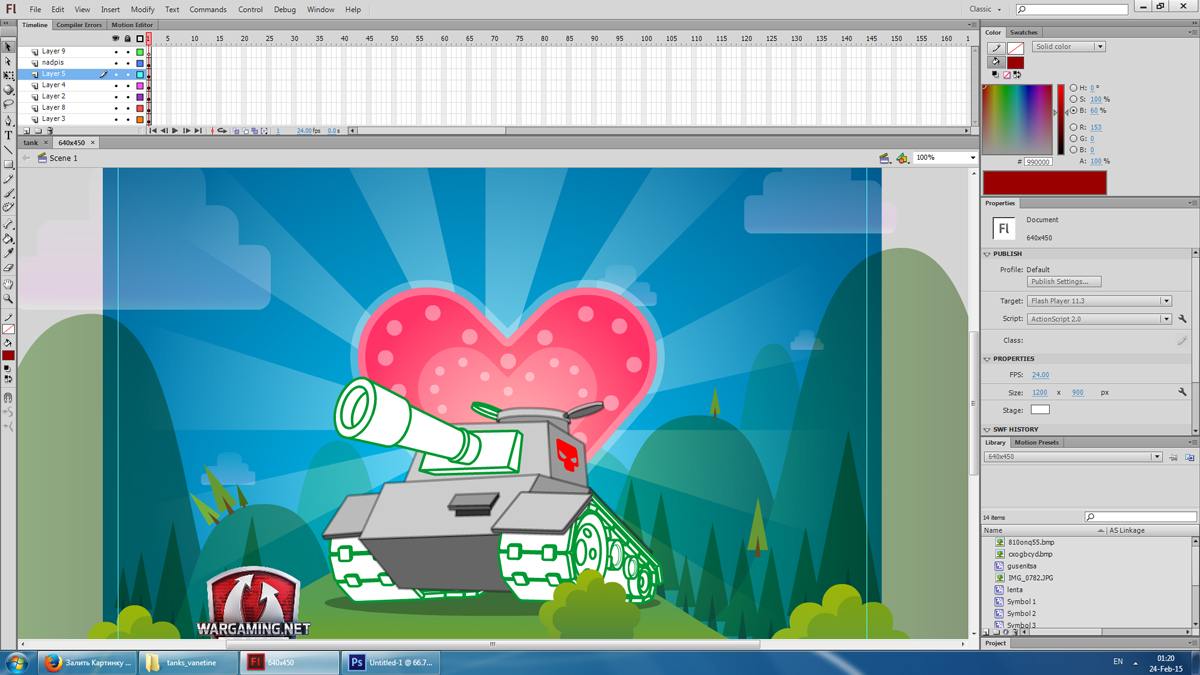Select the Free Transform tool
This screenshot has width=1200, height=675.
coord(8,75)
